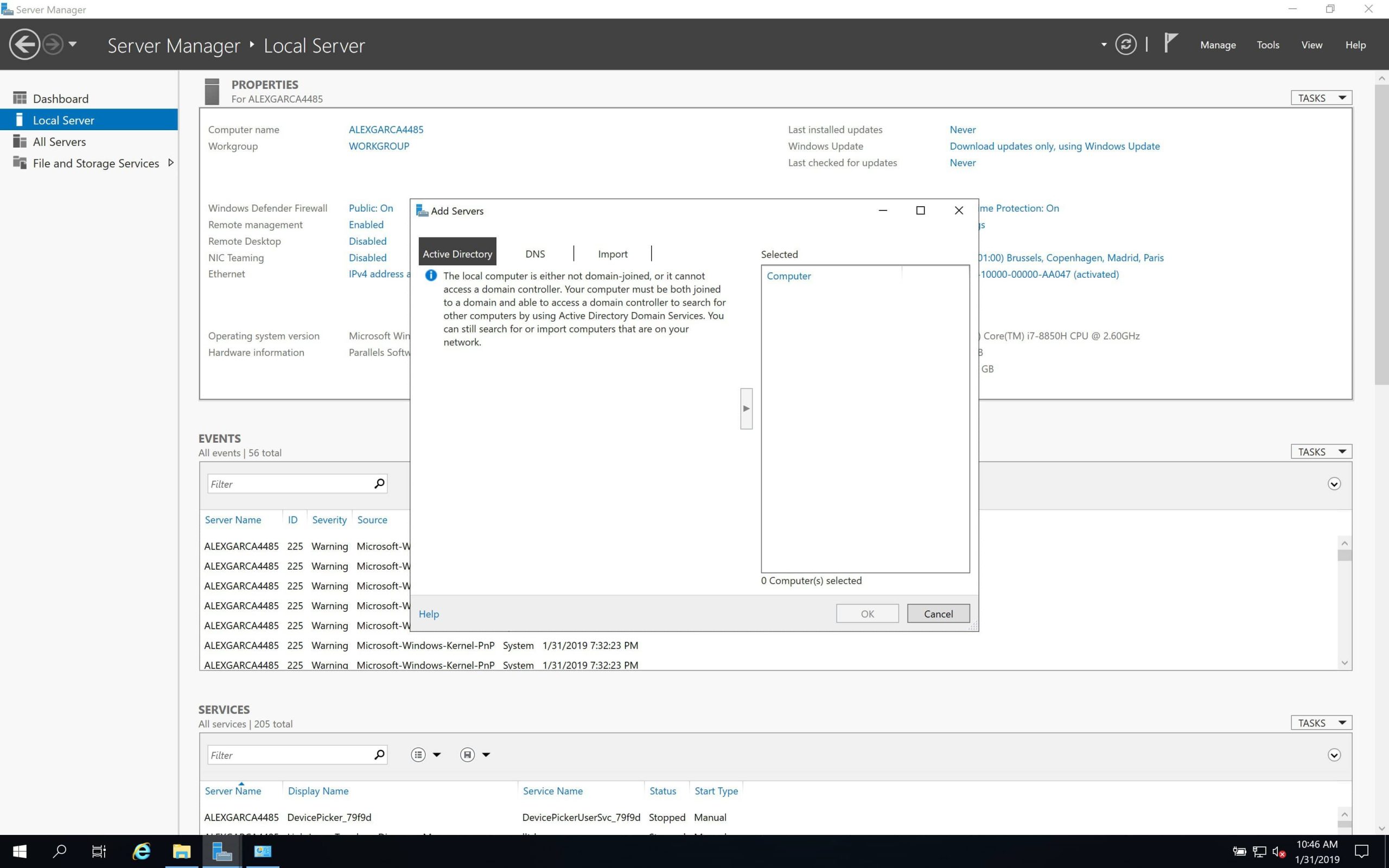1389x868 pixels.
Task: Open the Manage menu
Action: 1218,45
